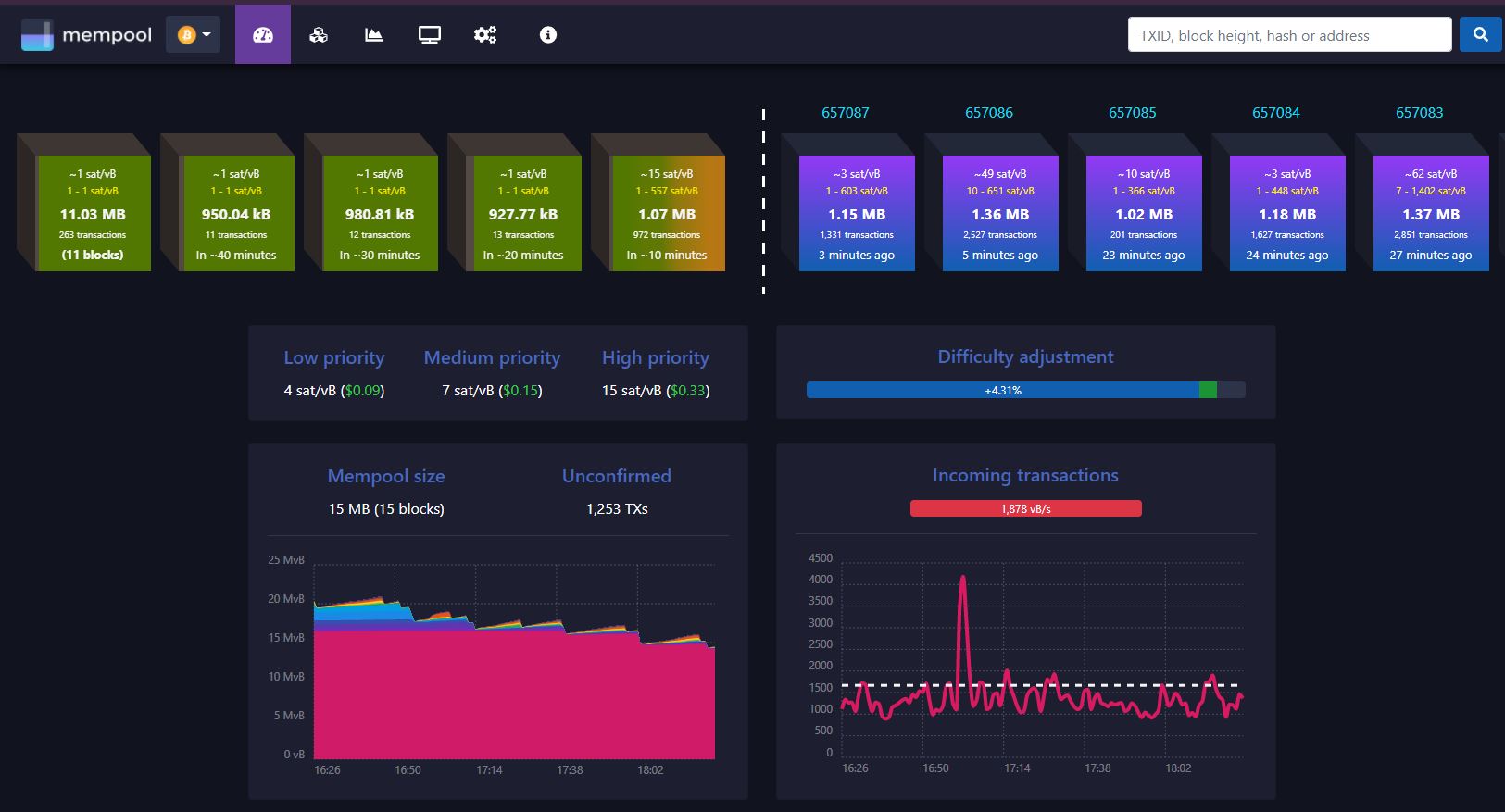Select mined block 657086 with 1.36 MB
Screen dimensions: 1505x812
[1000, 213]
